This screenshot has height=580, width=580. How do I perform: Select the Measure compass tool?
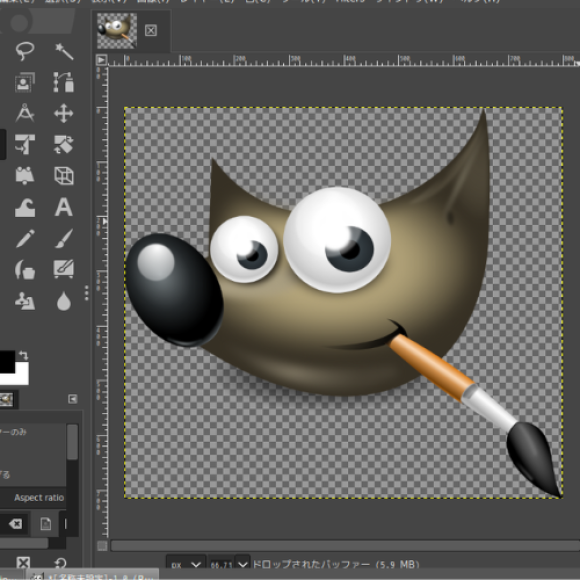(x=25, y=113)
